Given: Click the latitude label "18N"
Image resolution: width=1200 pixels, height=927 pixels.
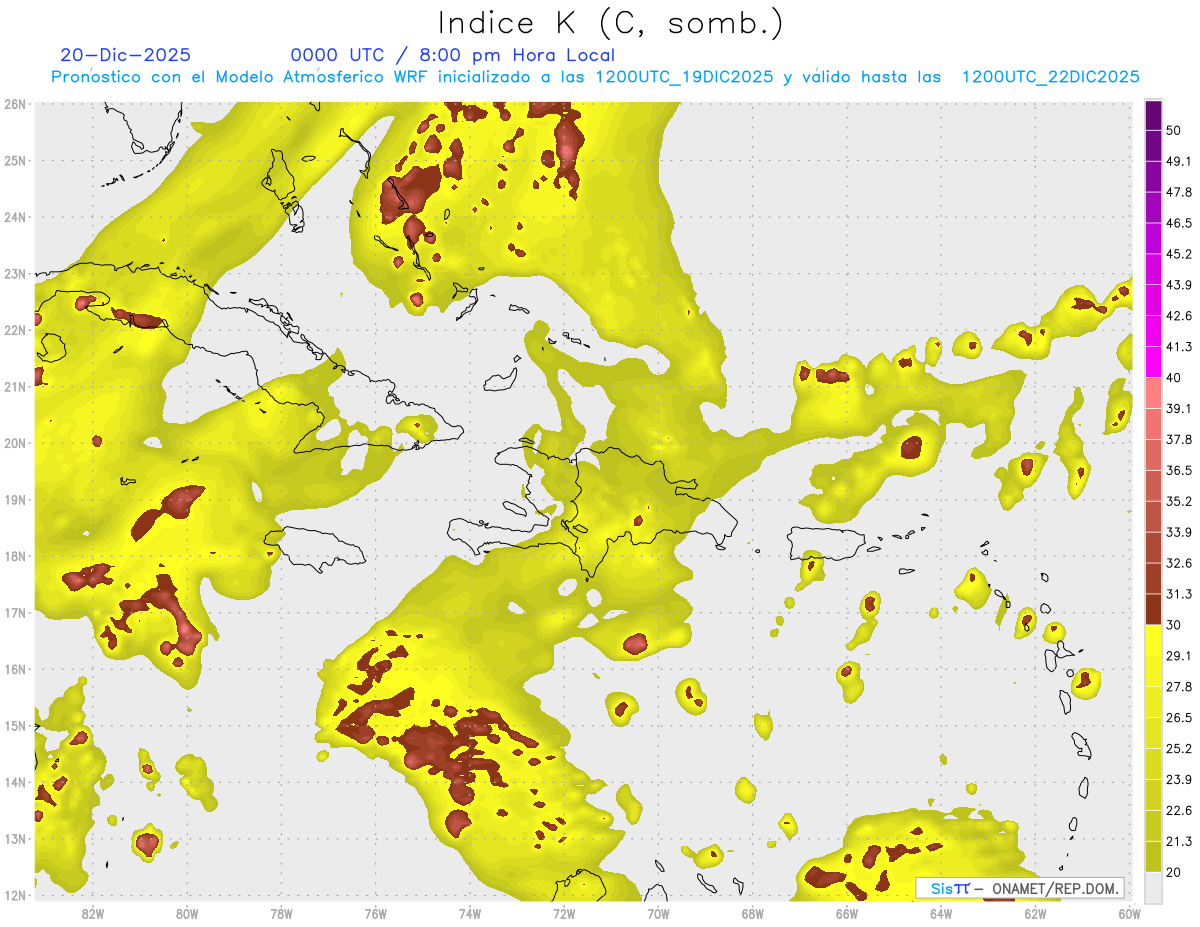Looking at the screenshot, I should tap(15, 557).
